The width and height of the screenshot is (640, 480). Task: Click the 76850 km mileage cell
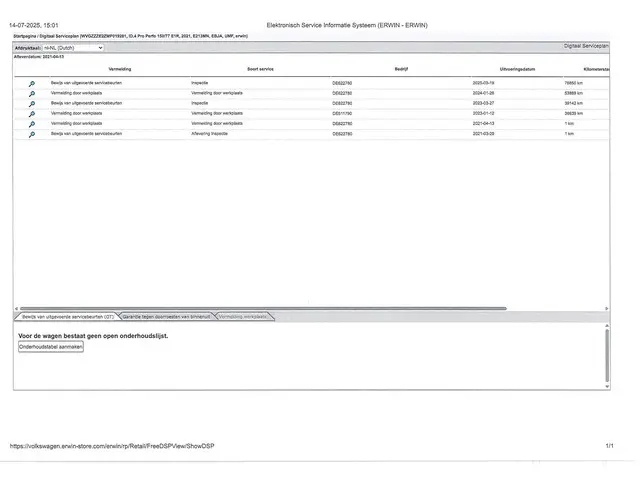click(573, 83)
